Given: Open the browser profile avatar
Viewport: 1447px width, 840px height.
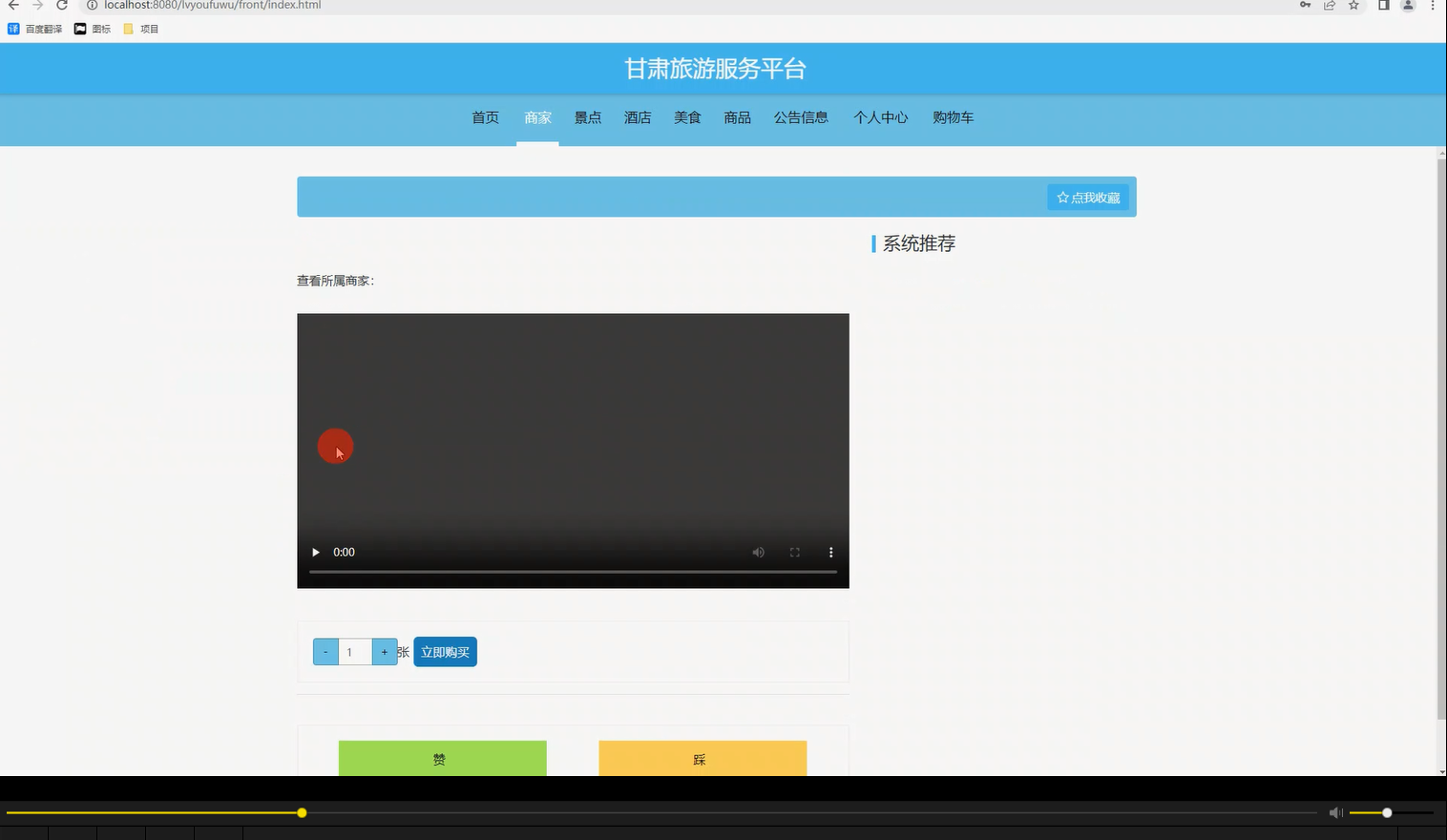Looking at the screenshot, I should (x=1408, y=5).
